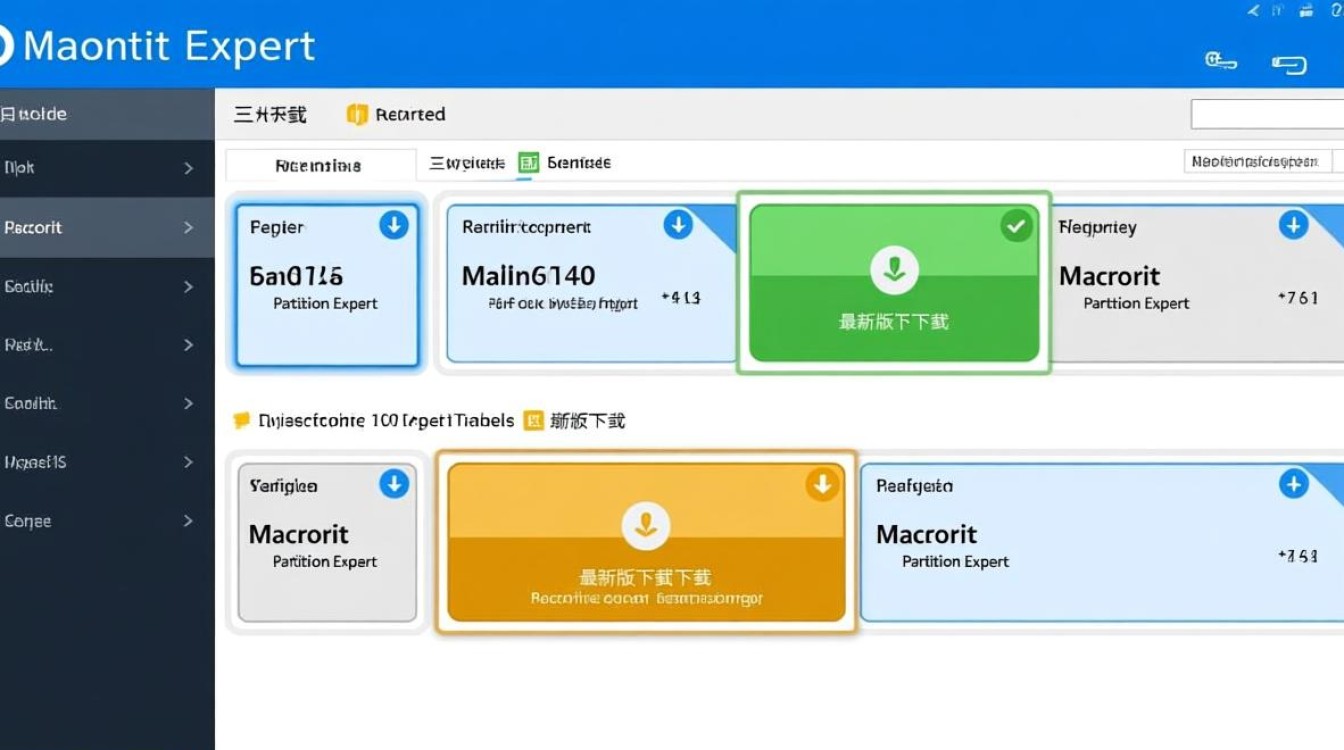Image resolution: width=1344 pixels, height=750 pixels.
Task: Toggle the green checkmark on the download card
Action: pos(1016,226)
